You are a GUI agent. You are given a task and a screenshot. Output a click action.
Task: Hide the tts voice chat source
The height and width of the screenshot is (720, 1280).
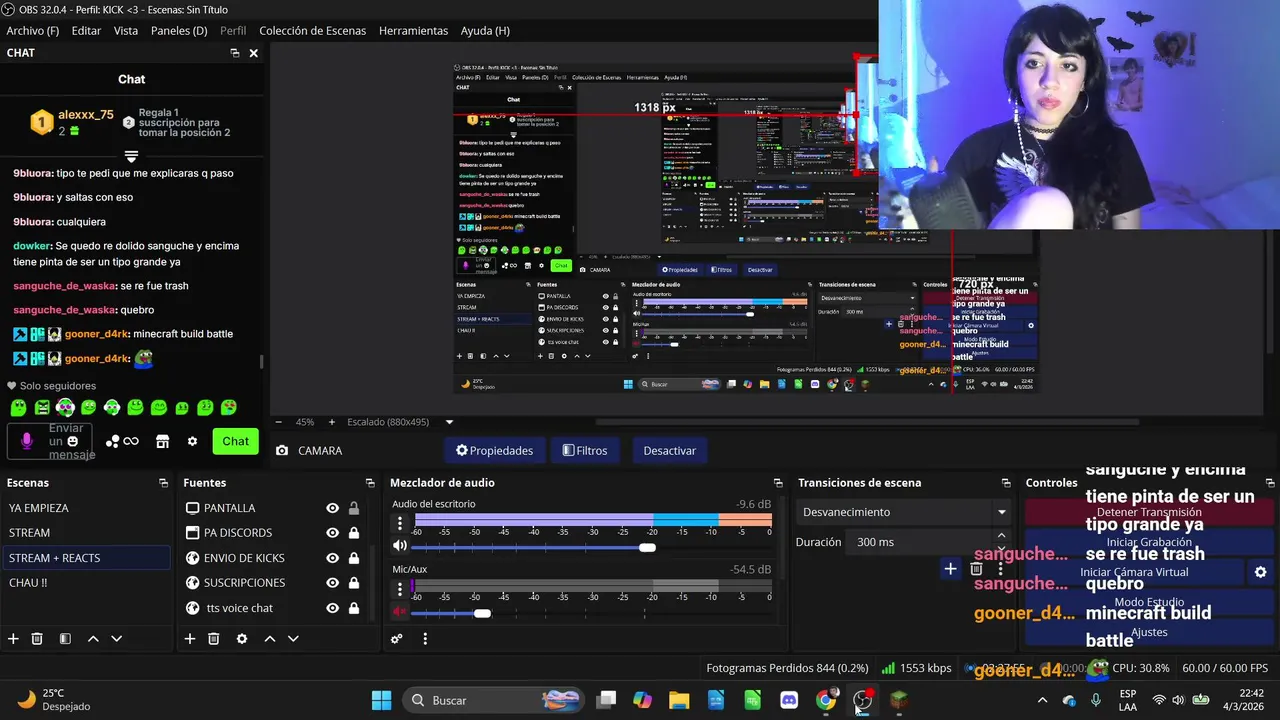point(332,608)
